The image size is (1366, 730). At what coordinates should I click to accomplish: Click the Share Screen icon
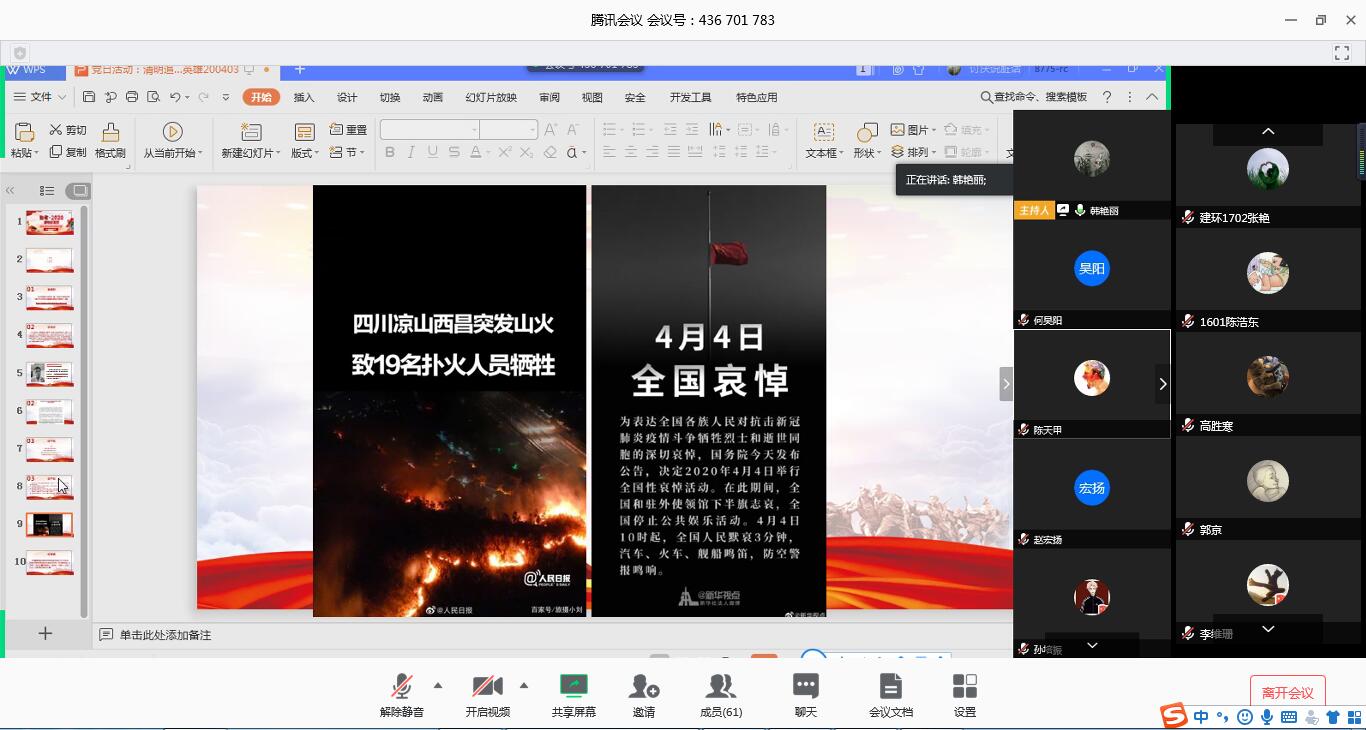pos(573,687)
